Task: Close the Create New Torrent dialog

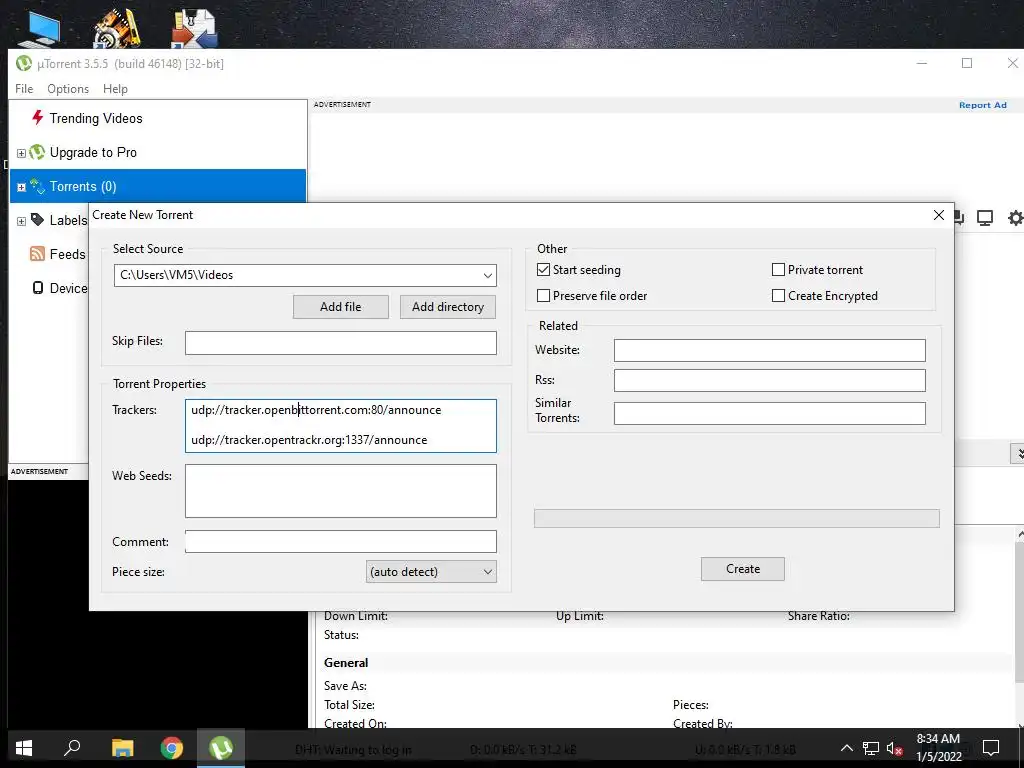Action: click(939, 215)
